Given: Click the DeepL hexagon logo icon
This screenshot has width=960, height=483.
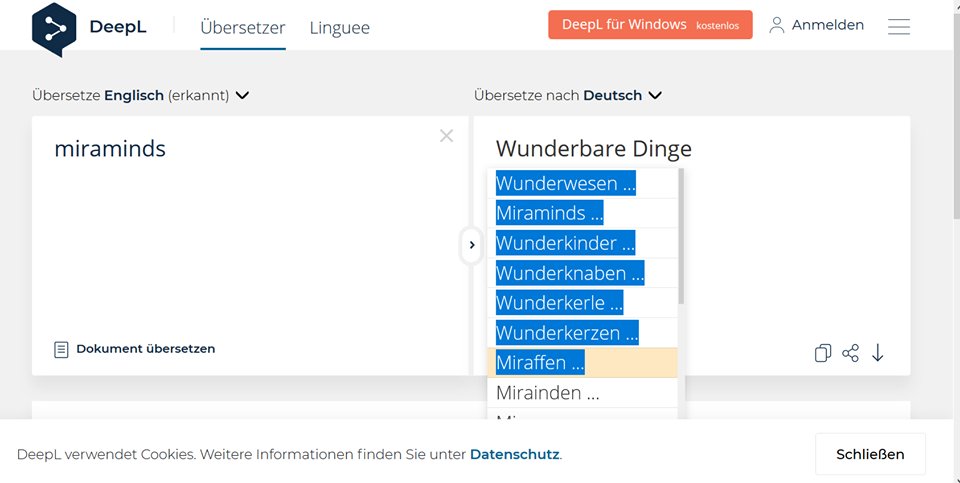Looking at the screenshot, I should [54, 29].
